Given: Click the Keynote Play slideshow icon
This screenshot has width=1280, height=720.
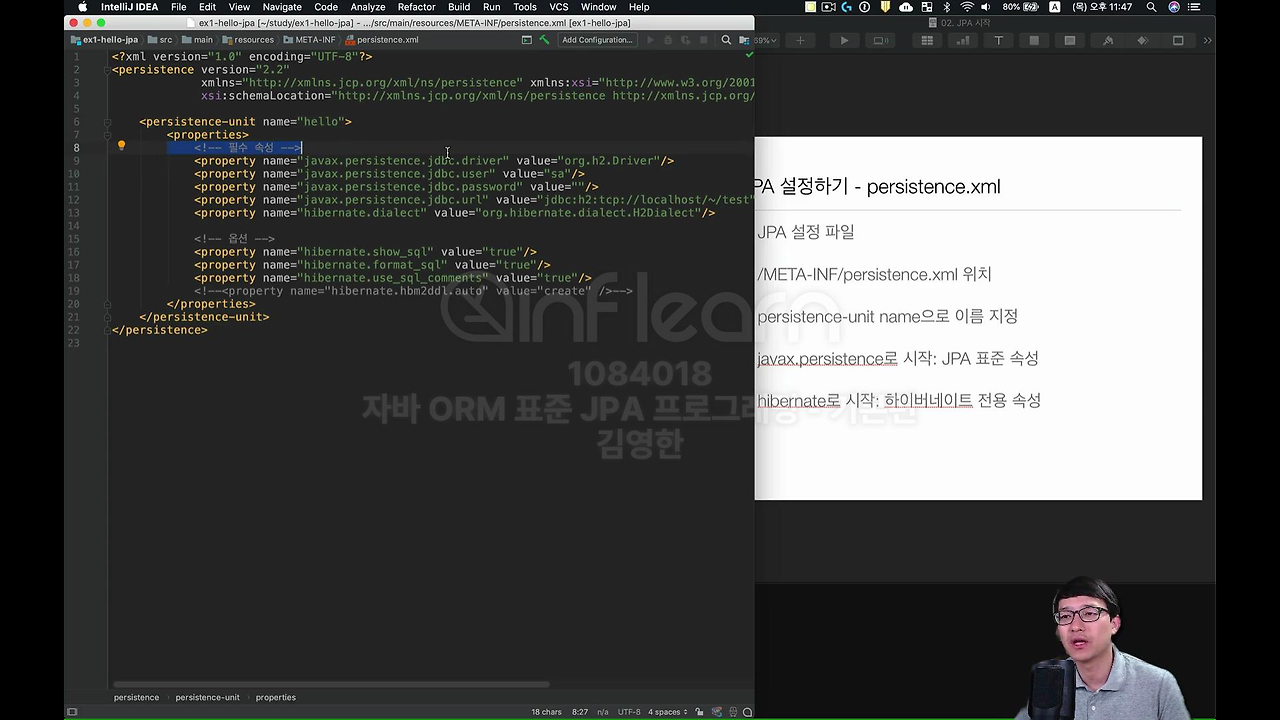Looking at the screenshot, I should (844, 41).
